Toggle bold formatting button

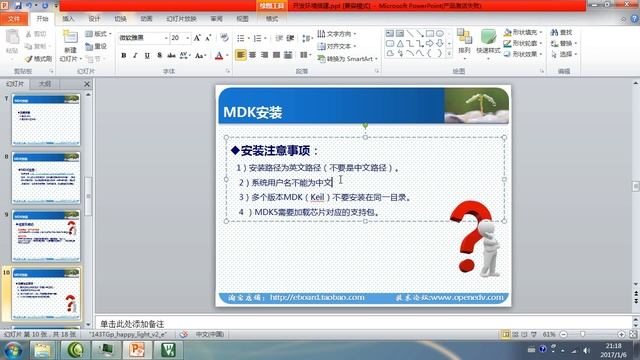(124, 55)
